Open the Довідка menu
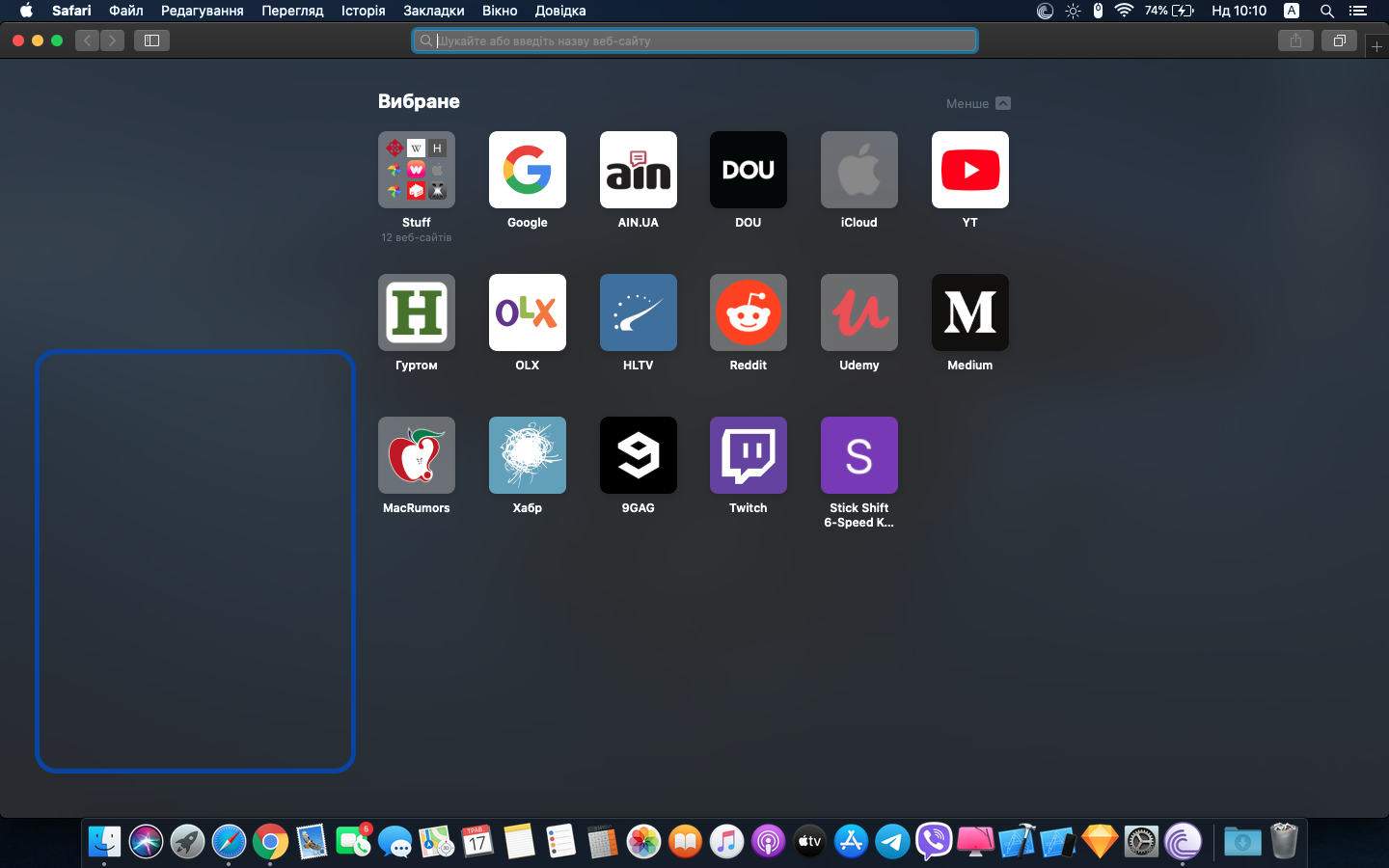 pos(560,11)
